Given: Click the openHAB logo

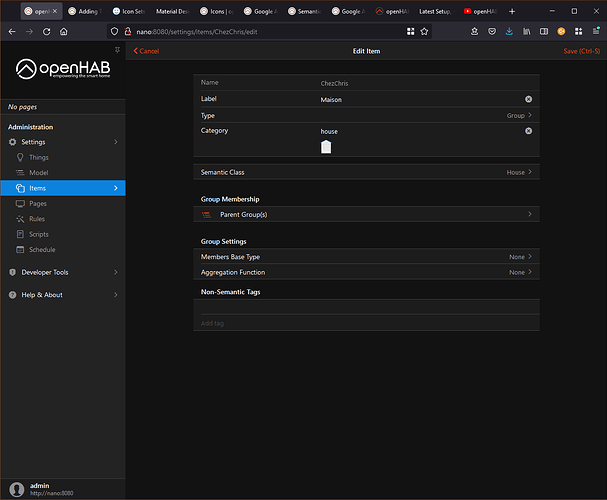Looking at the screenshot, I should coord(63,69).
